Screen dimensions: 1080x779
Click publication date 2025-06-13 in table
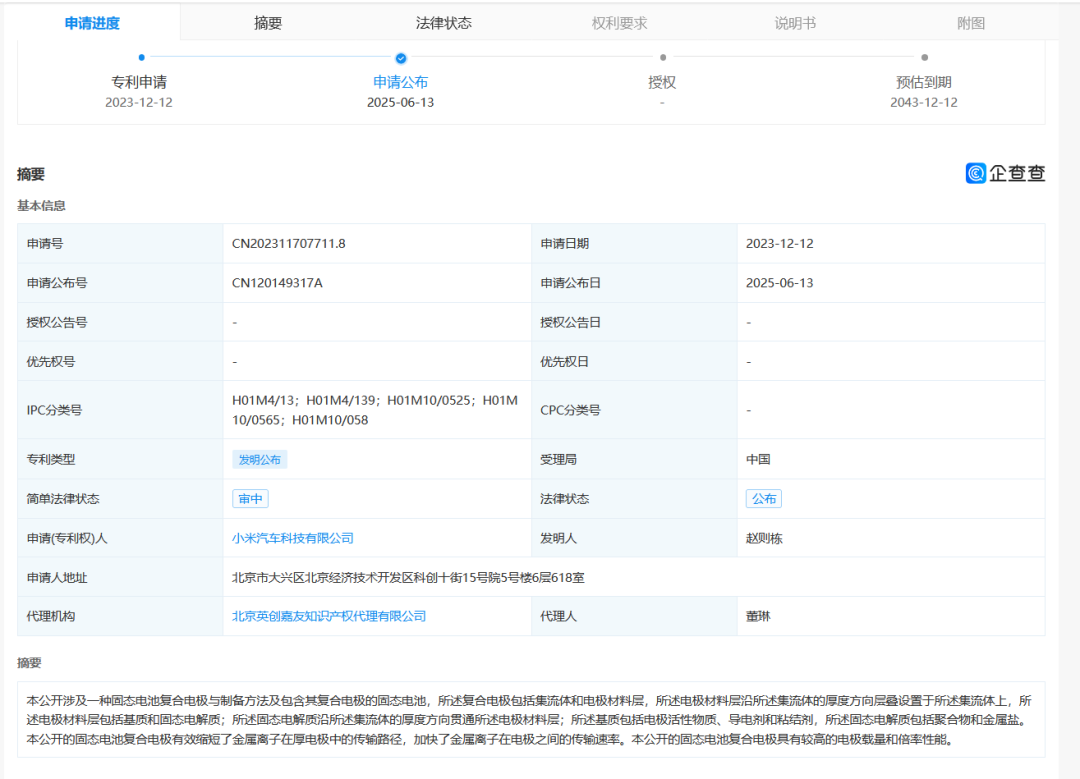pos(780,282)
